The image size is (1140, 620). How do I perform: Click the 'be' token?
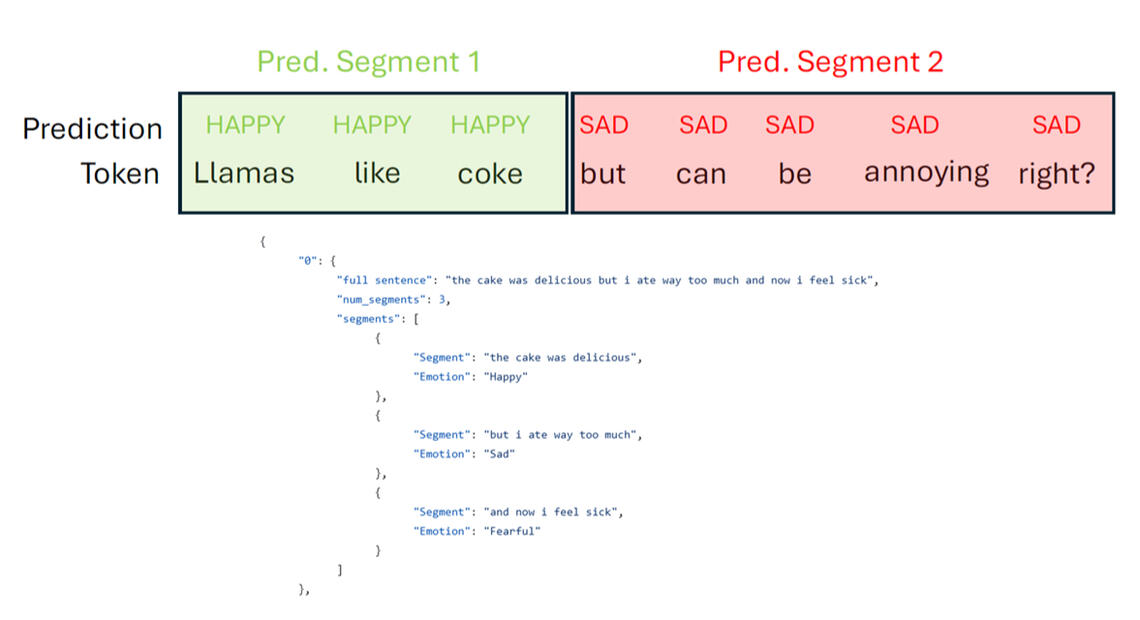point(795,173)
